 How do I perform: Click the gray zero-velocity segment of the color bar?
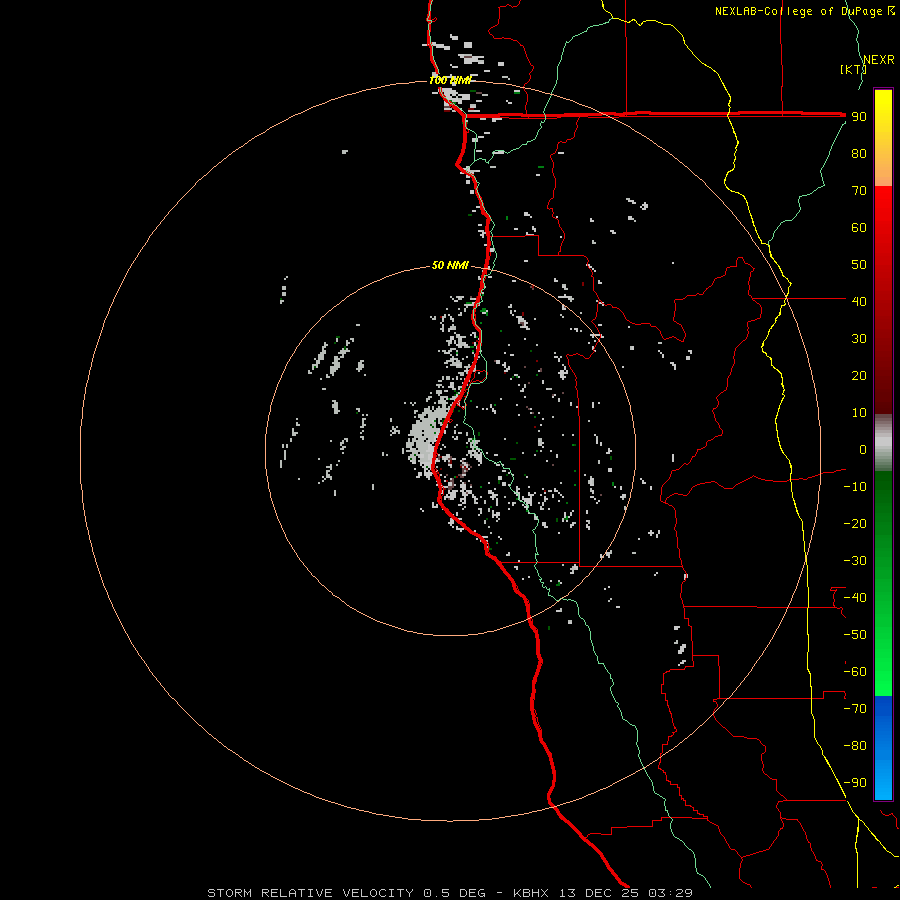(883, 443)
